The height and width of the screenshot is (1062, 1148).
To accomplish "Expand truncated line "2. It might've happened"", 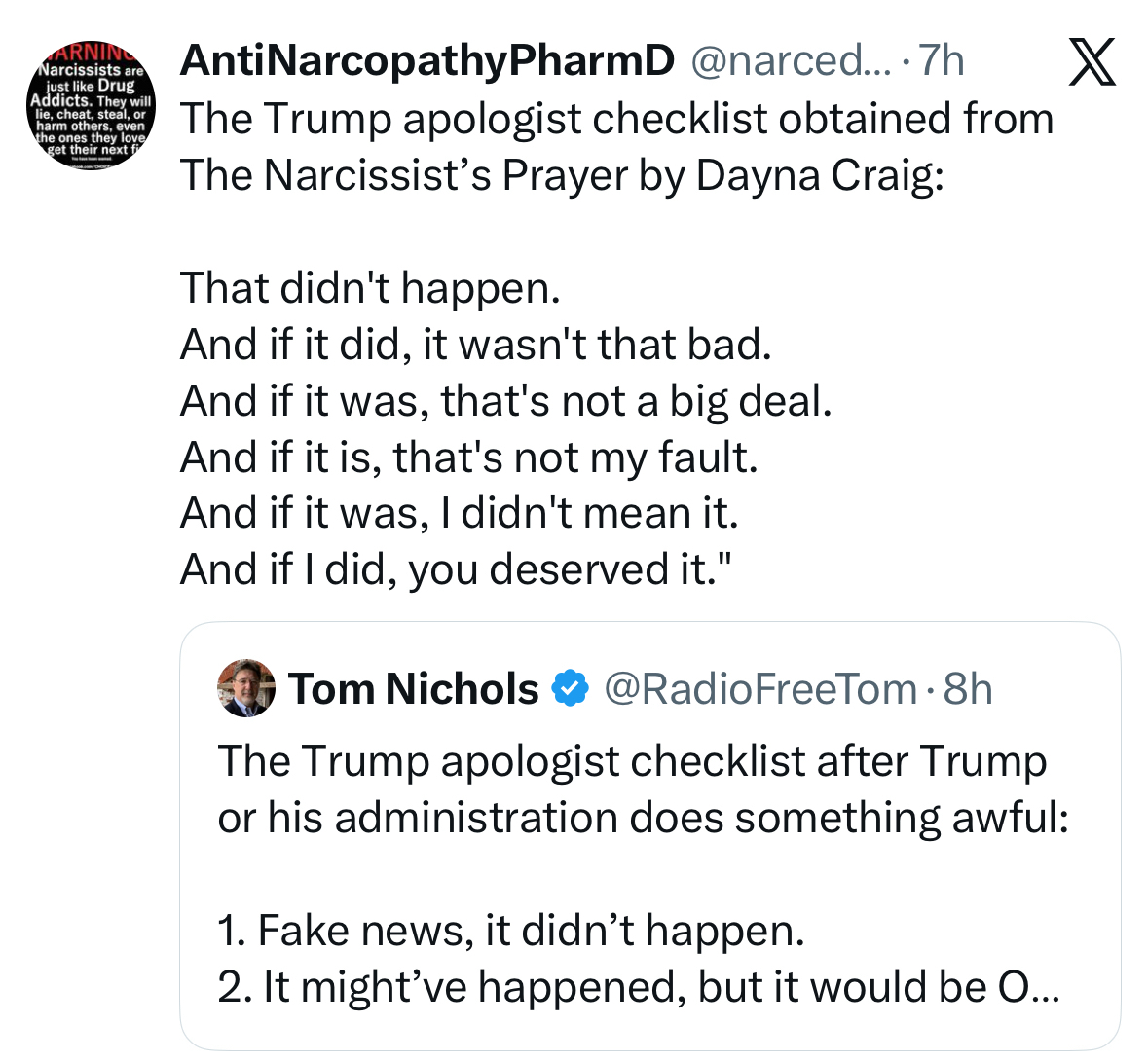I will 639,987.
